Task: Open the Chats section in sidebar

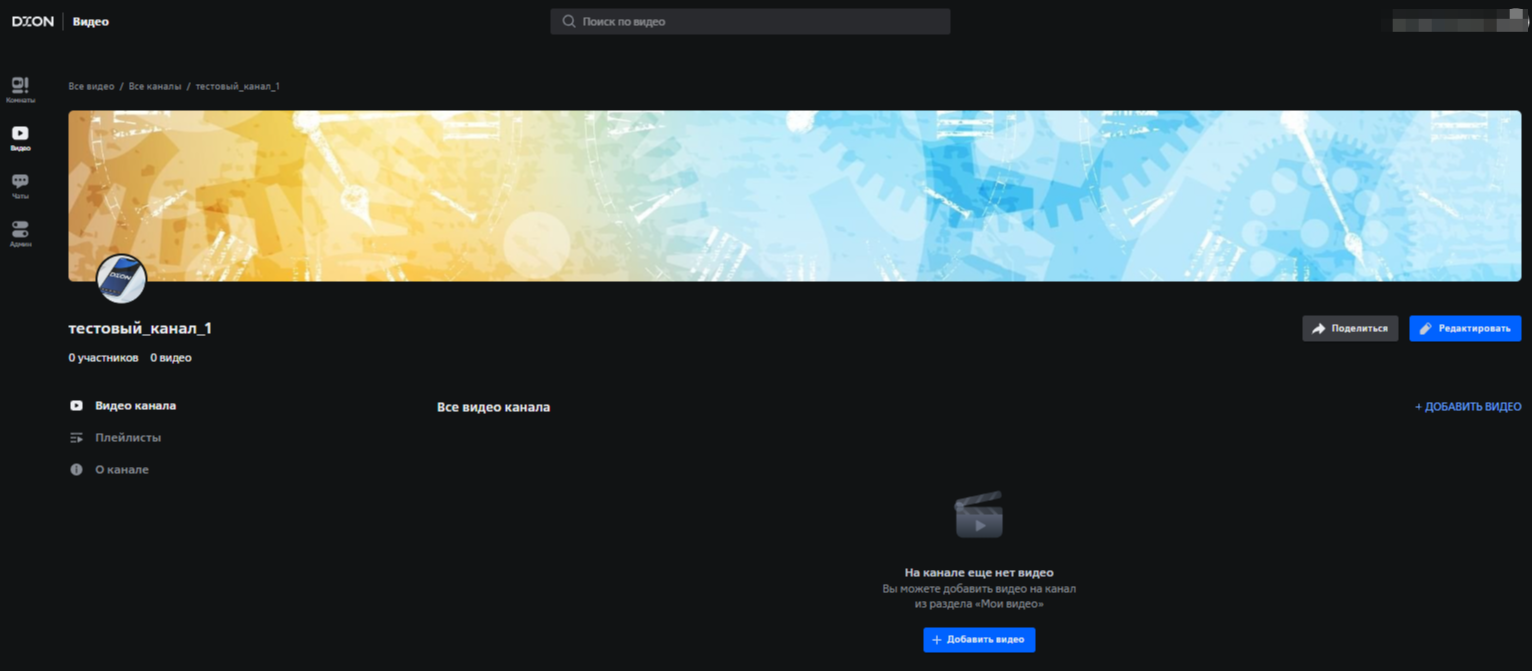Action: tap(20, 186)
